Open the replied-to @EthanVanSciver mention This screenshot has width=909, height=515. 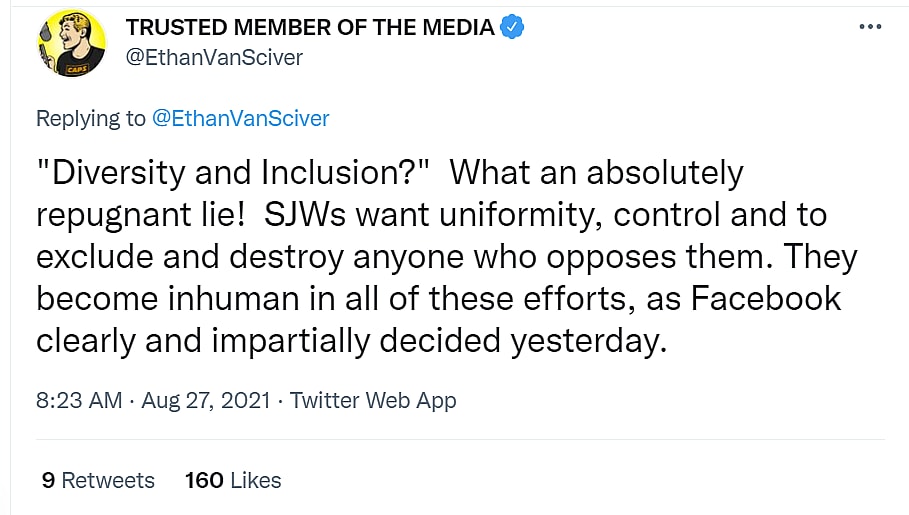240,118
